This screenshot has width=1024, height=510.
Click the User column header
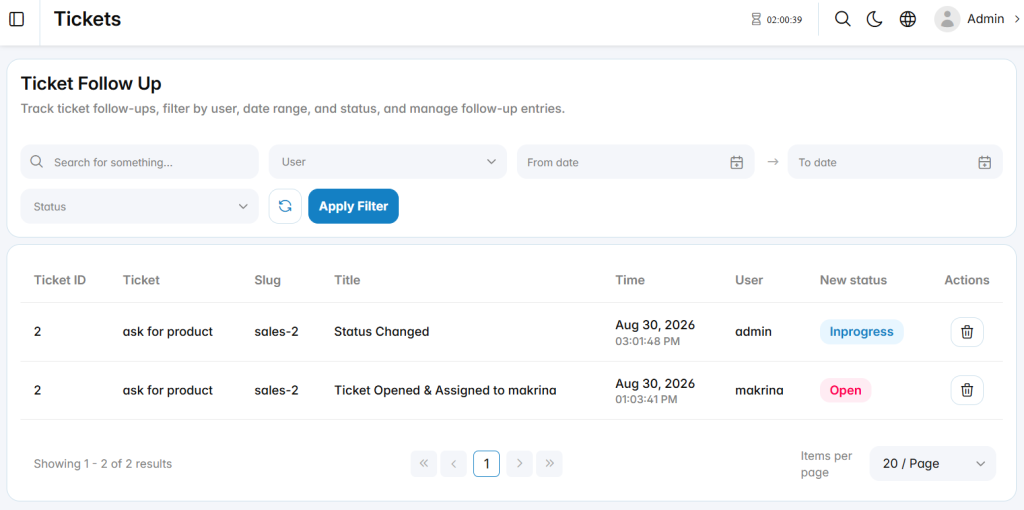pos(749,280)
